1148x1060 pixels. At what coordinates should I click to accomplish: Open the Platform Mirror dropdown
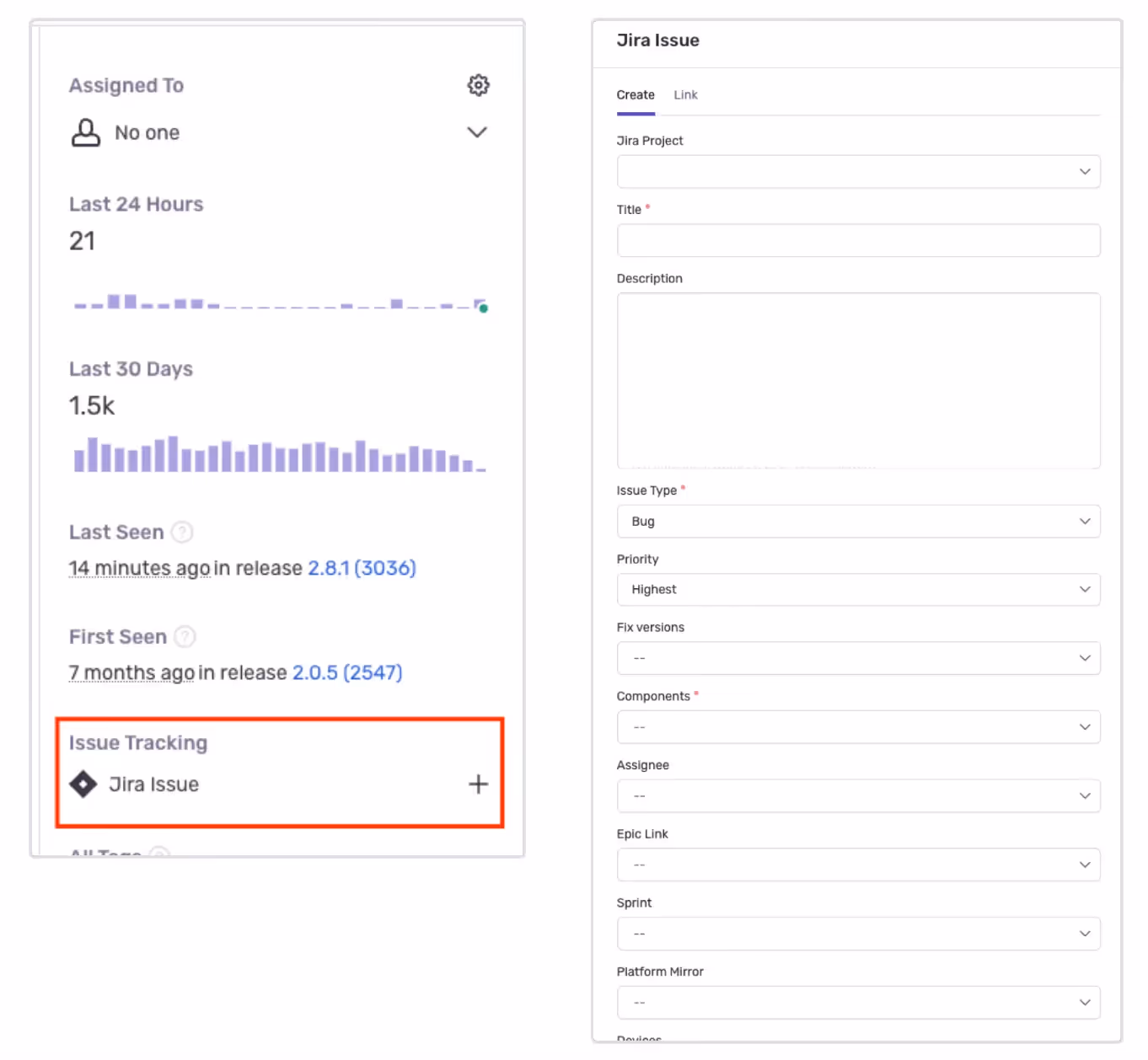(858, 1003)
